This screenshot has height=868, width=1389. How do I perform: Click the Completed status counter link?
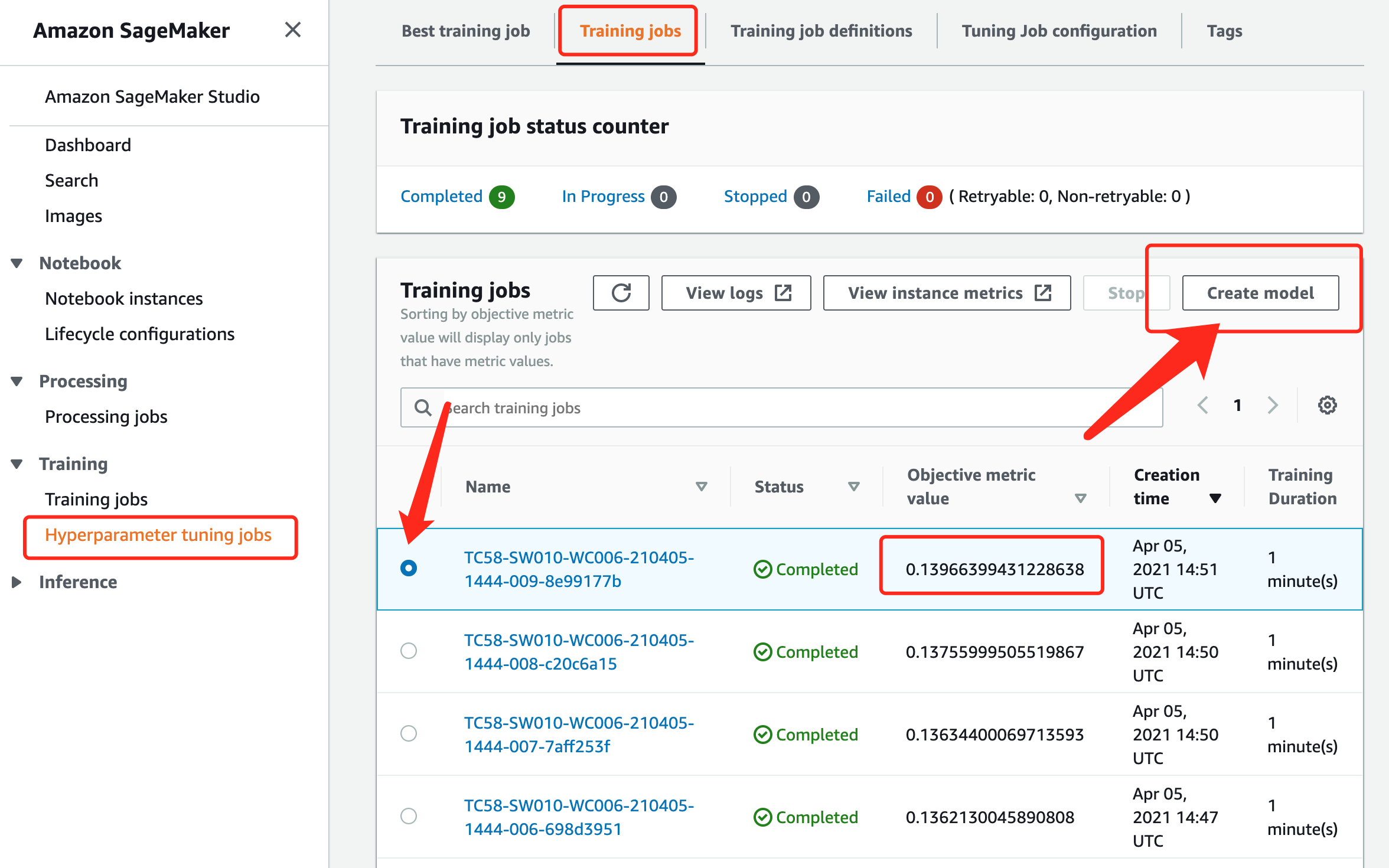(441, 197)
